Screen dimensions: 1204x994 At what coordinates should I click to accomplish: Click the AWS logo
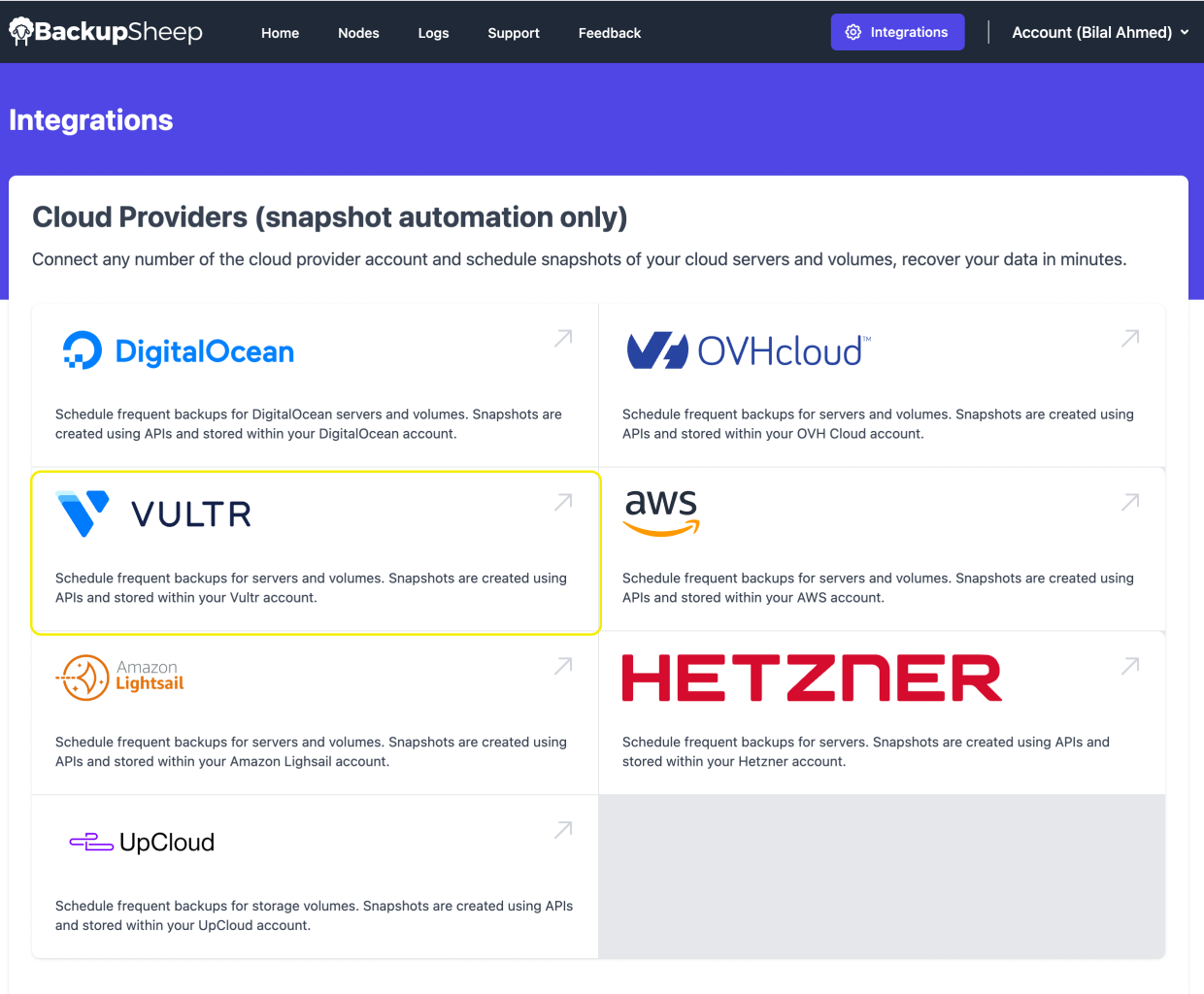tap(661, 513)
